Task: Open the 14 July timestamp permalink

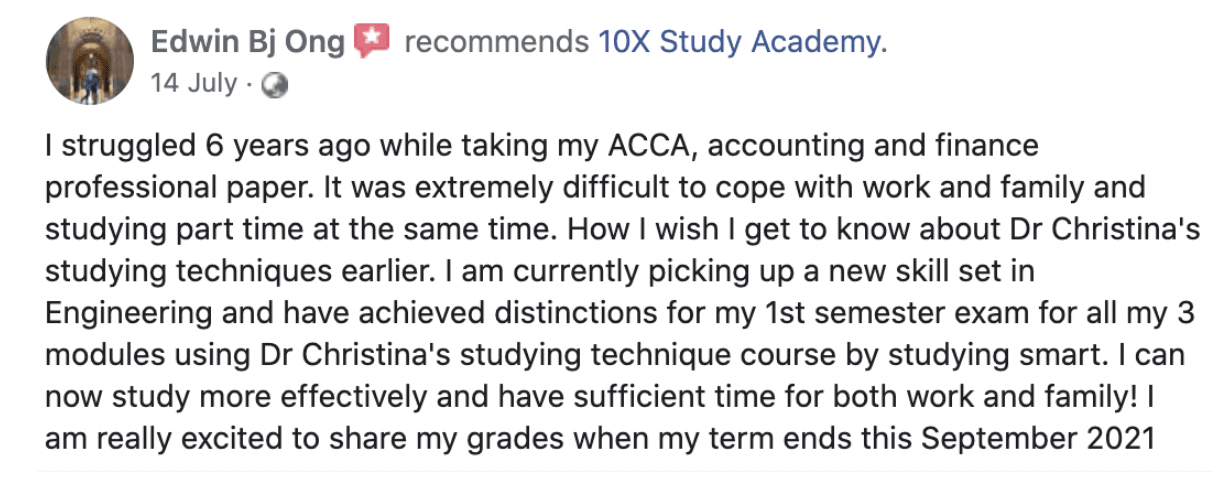Action: [194, 83]
